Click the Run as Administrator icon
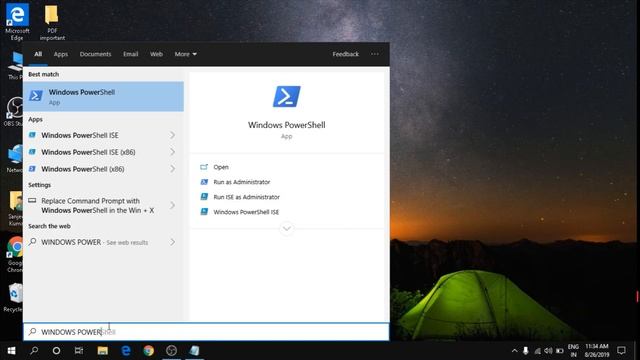Image resolution: width=640 pixels, height=360 pixels. (204, 182)
